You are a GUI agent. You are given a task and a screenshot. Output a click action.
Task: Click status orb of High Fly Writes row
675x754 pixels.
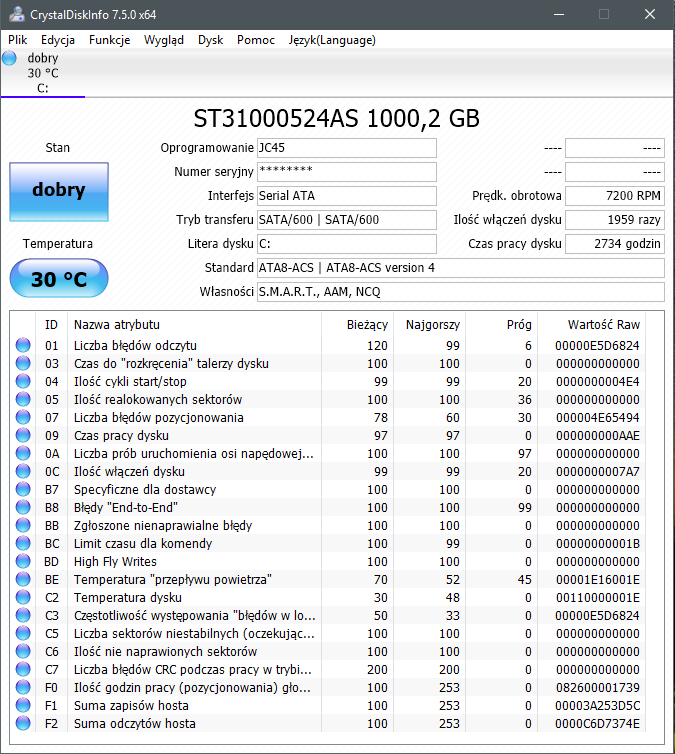(23, 561)
